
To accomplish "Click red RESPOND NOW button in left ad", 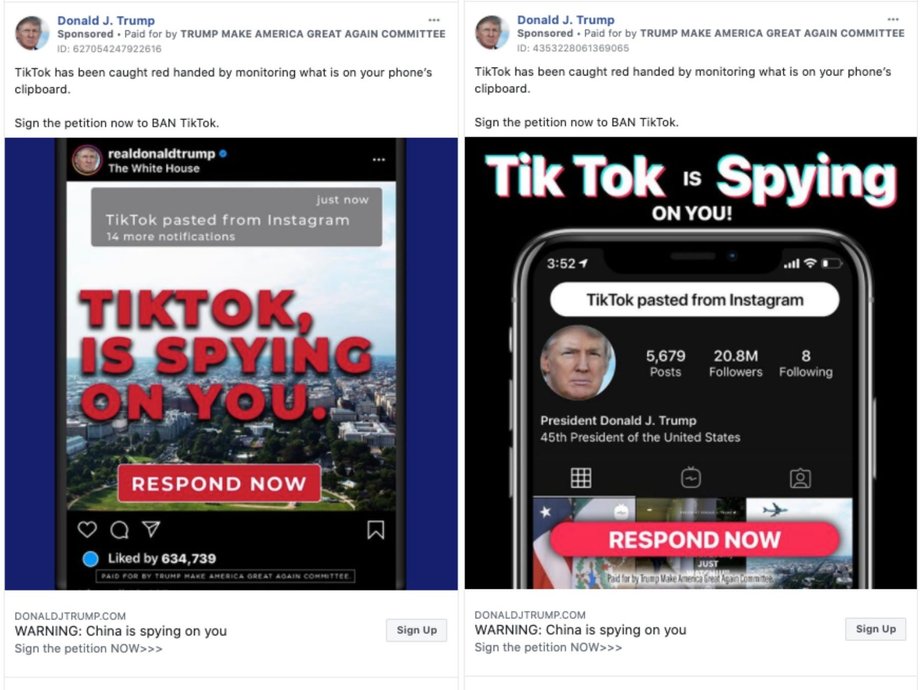I will 219,483.
